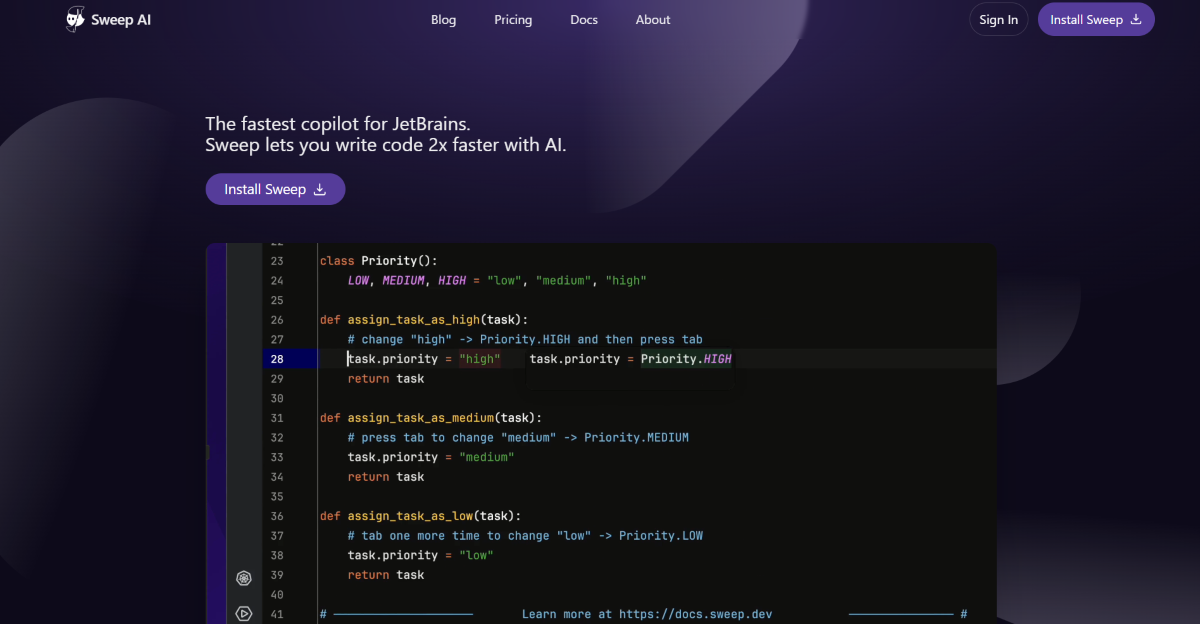Click the "Install Sweep" label below the headline
Viewport: 1200px width, 624px height.
click(x=264, y=190)
